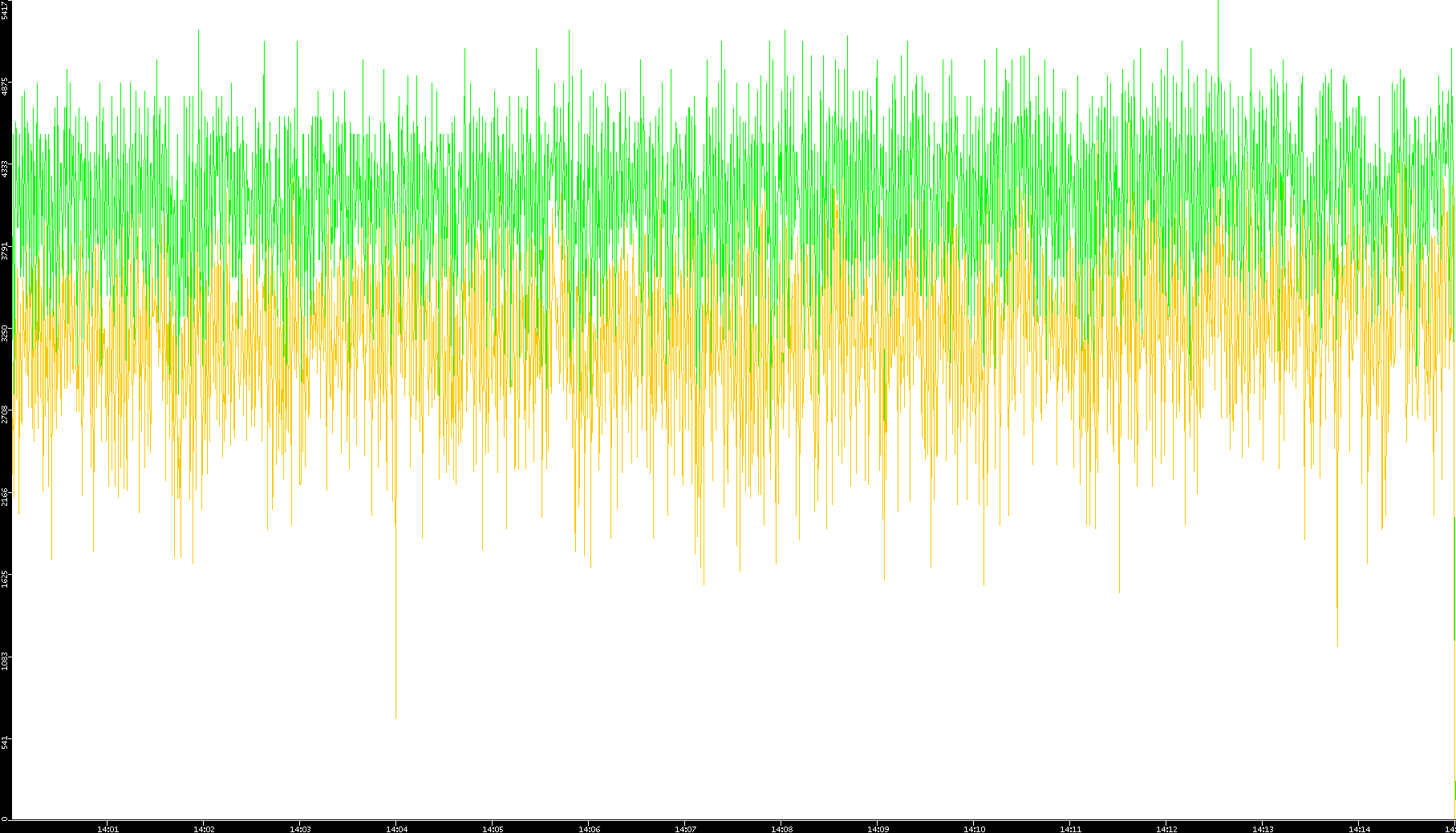The height and width of the screenshot is (833, 1456).
Task: Select the 2708 vertical axis label
Action: point(5,414)
